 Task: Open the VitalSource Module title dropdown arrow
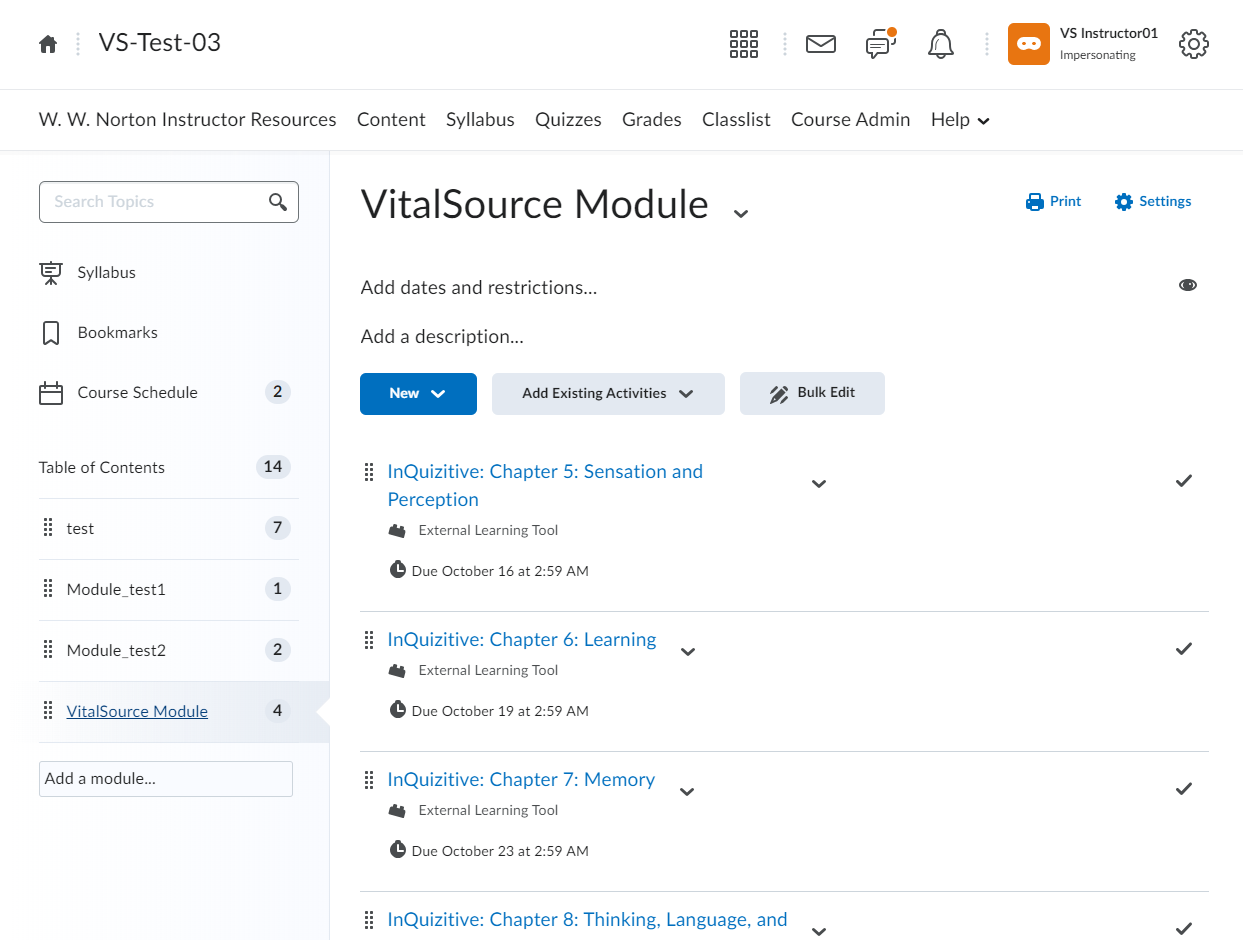(740, 213)
